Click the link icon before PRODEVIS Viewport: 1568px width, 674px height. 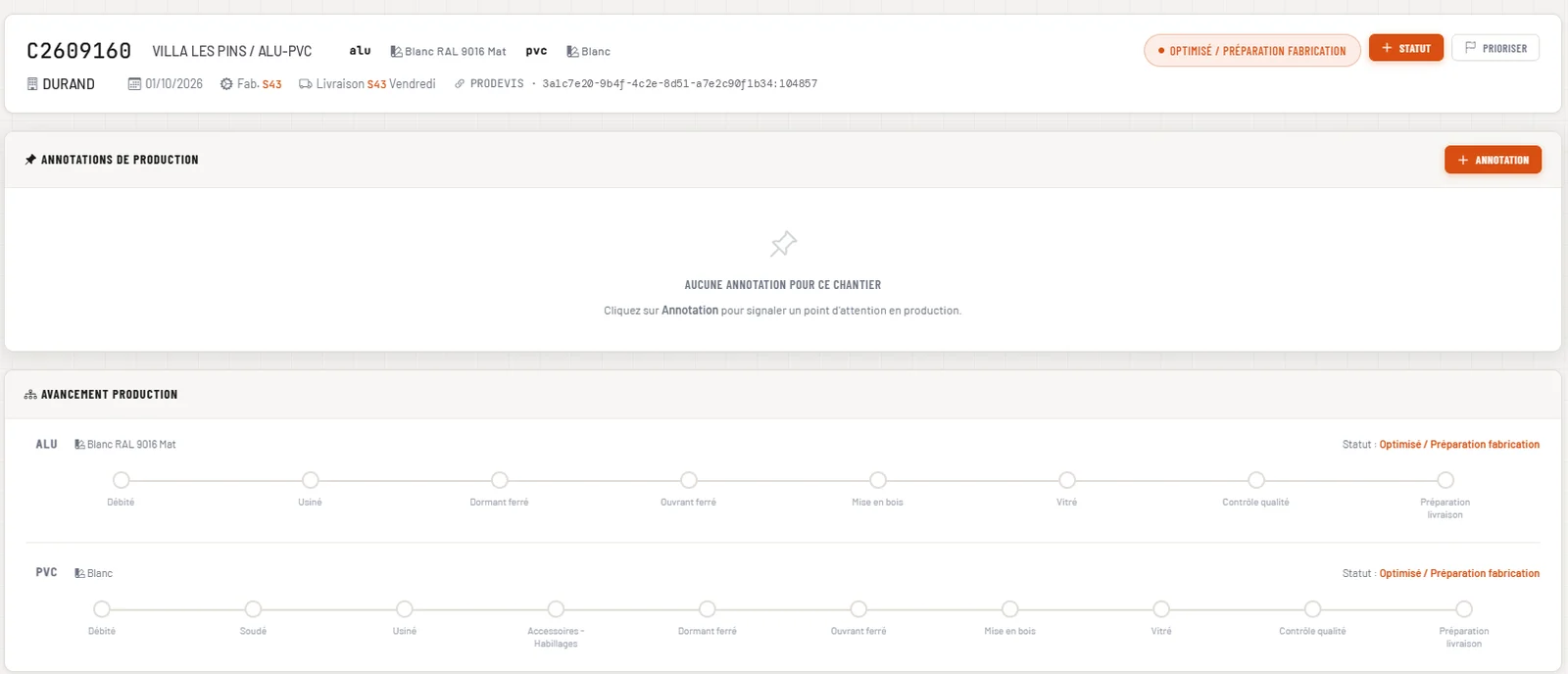pyautogui.click(x=460, y=84)
